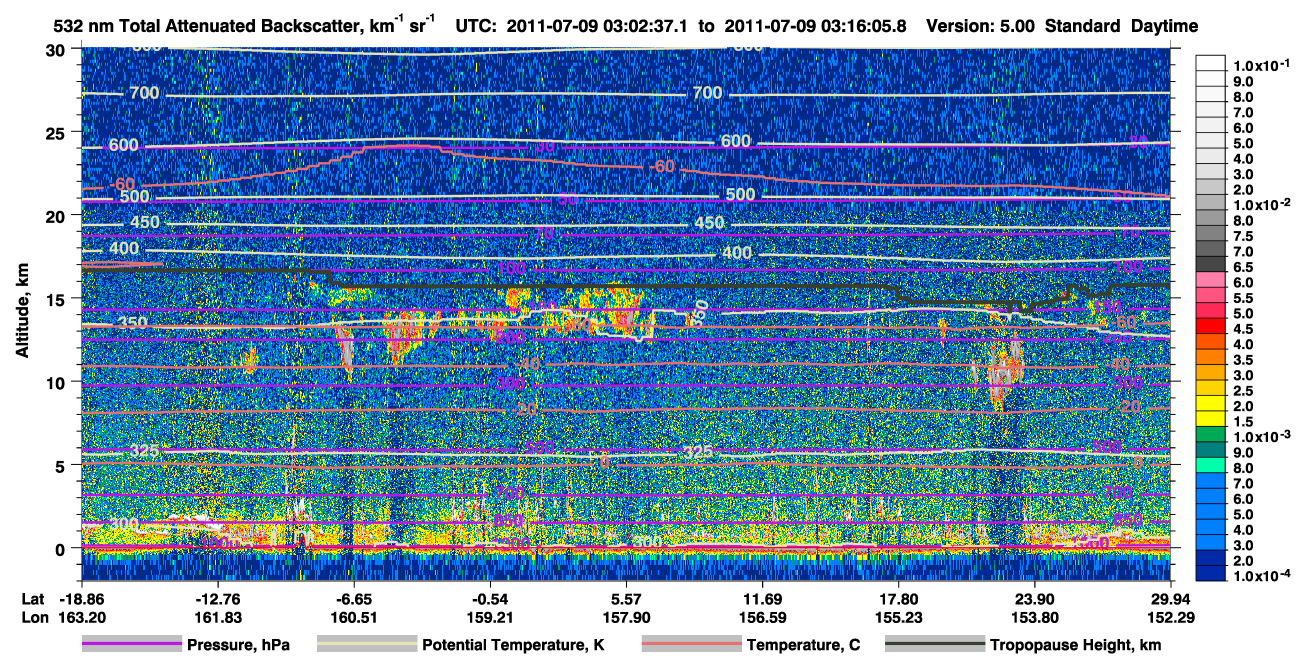Click the 'Temperature, C' legend label

[x=803, y=646]
